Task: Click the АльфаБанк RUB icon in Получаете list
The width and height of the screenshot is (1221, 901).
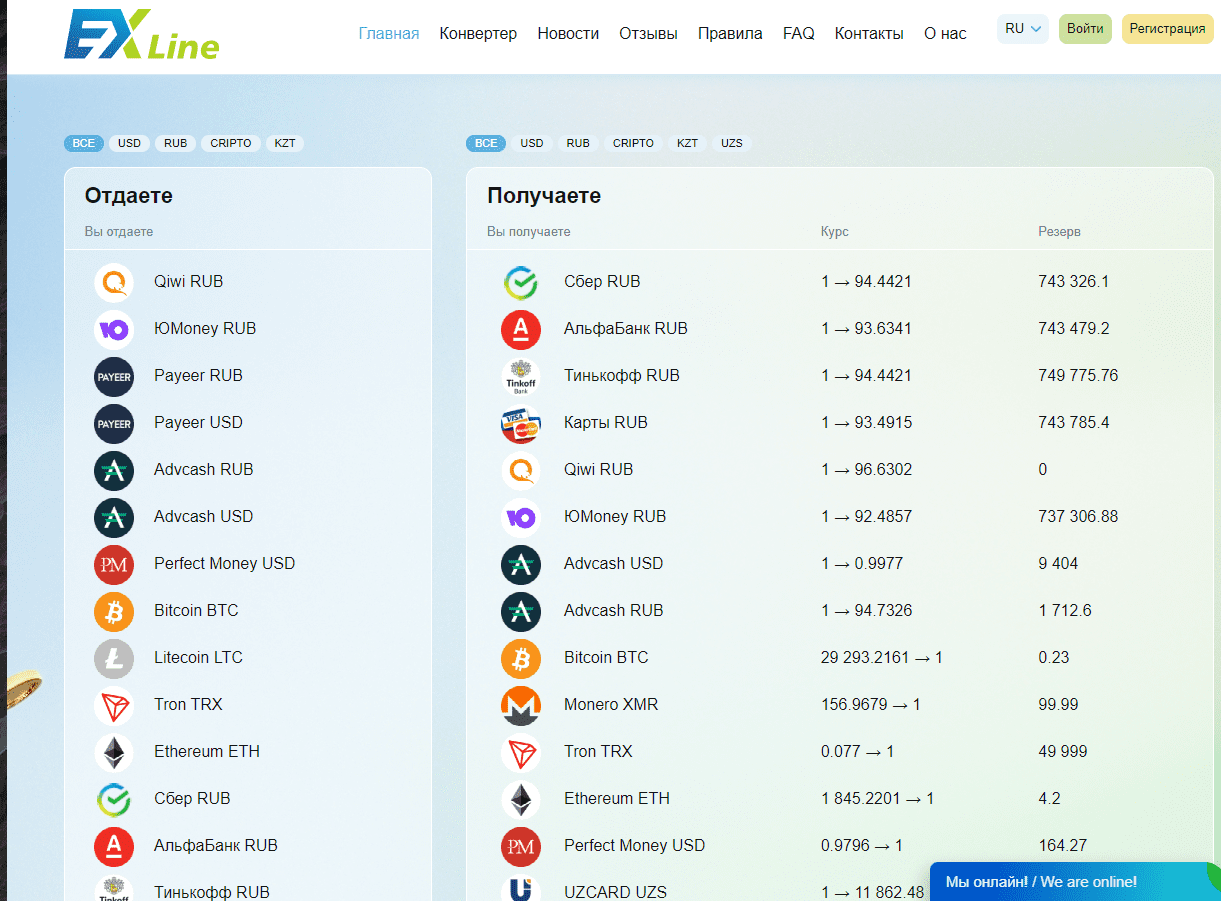Action: (x=521, y=329)
